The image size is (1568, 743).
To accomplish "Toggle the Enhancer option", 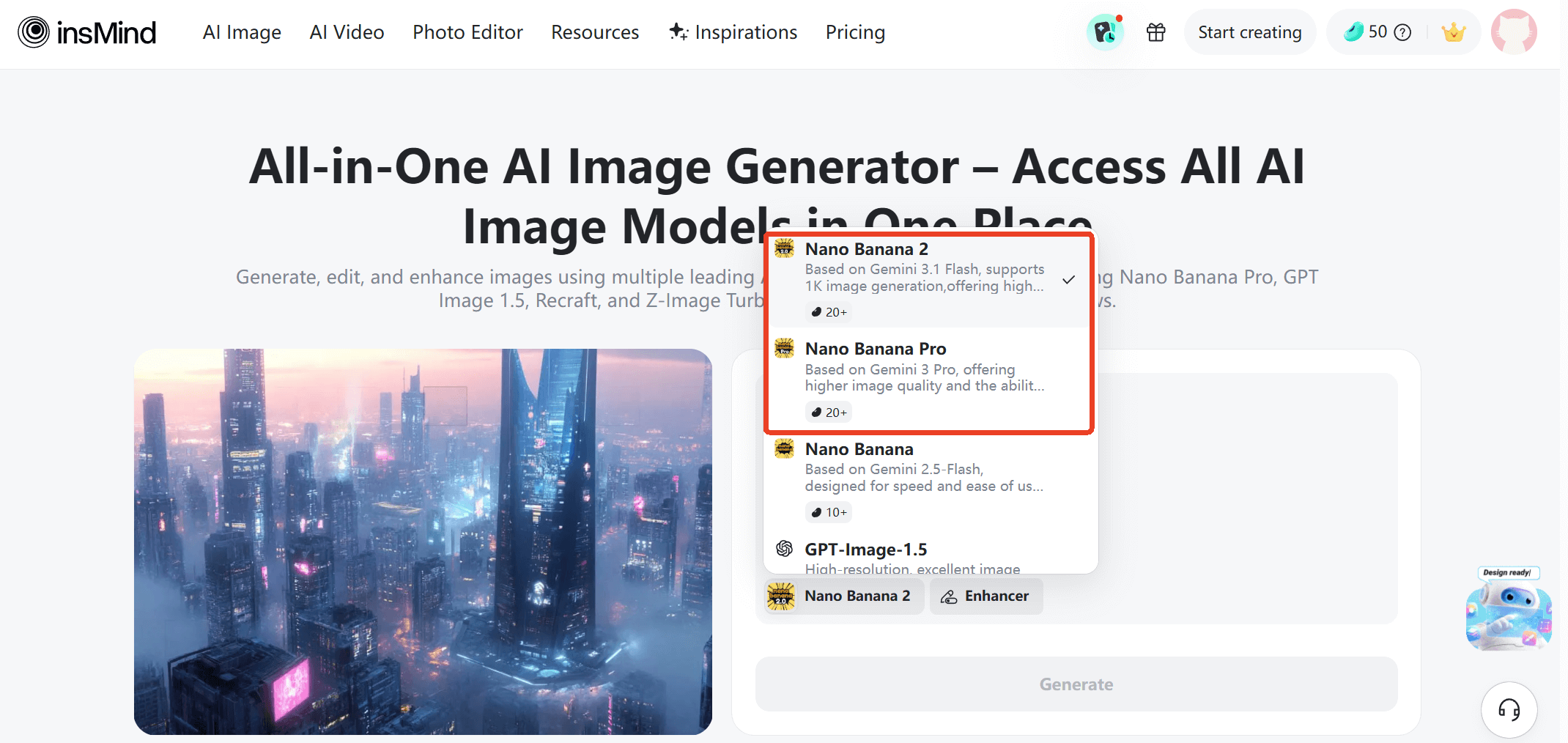I will (985, 596).
